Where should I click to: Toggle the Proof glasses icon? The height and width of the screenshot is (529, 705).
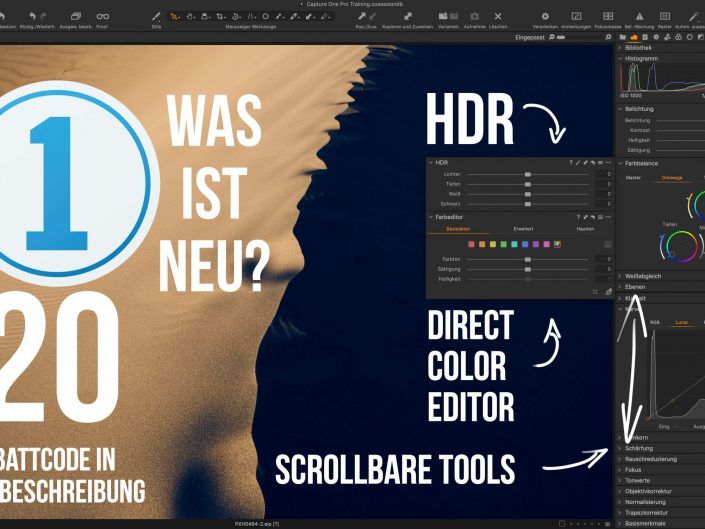[x=103, y=17]
